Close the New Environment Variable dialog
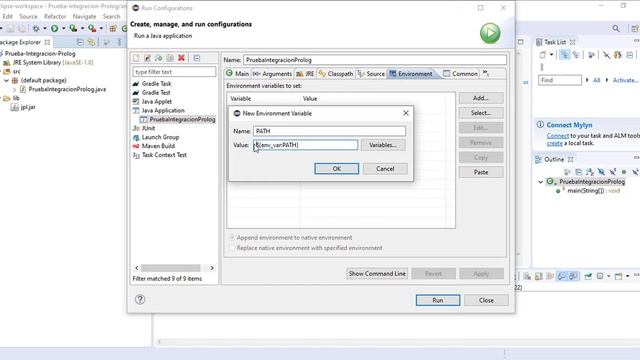 tap(406, 113)
